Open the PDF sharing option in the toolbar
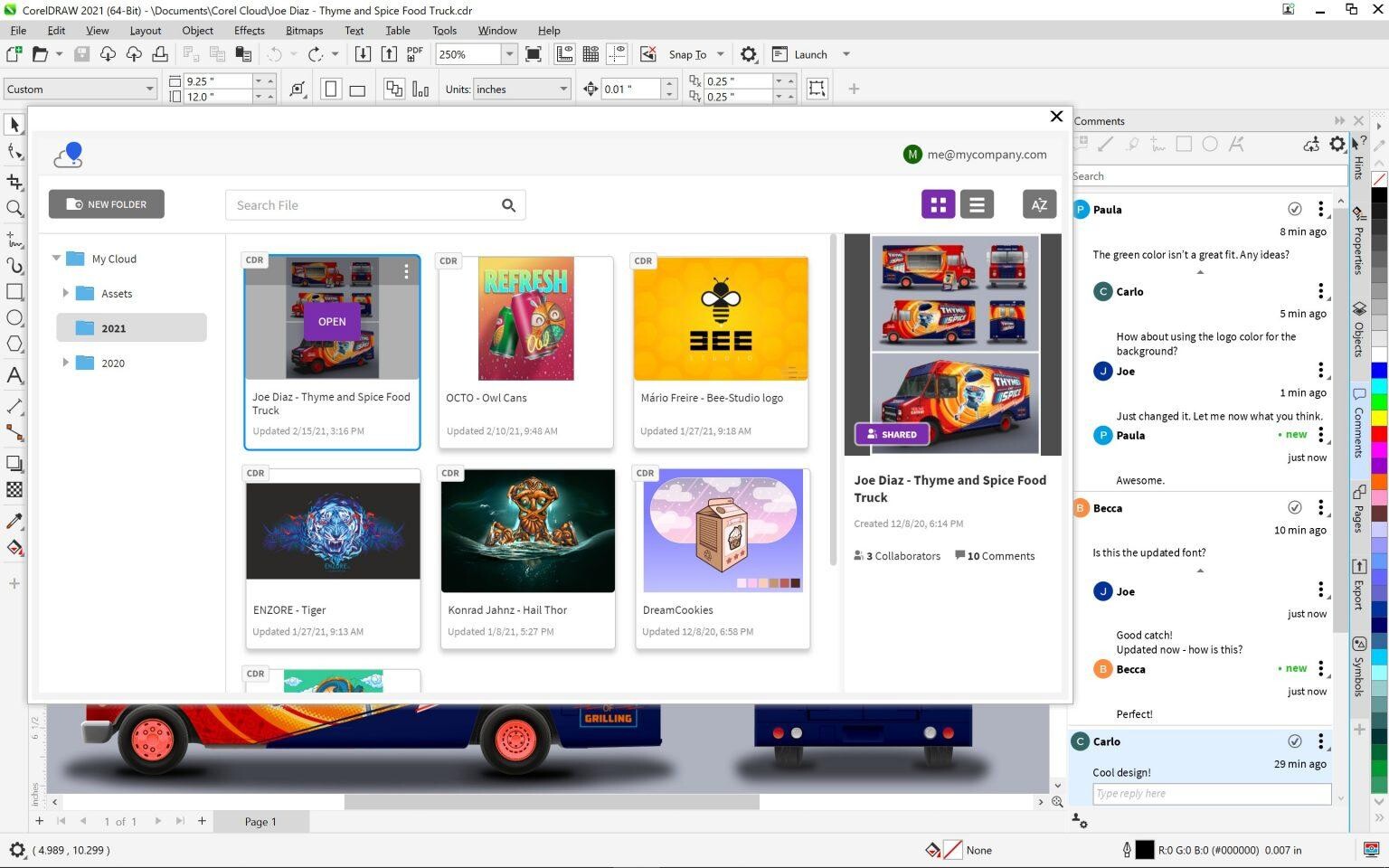 (413, 53)
